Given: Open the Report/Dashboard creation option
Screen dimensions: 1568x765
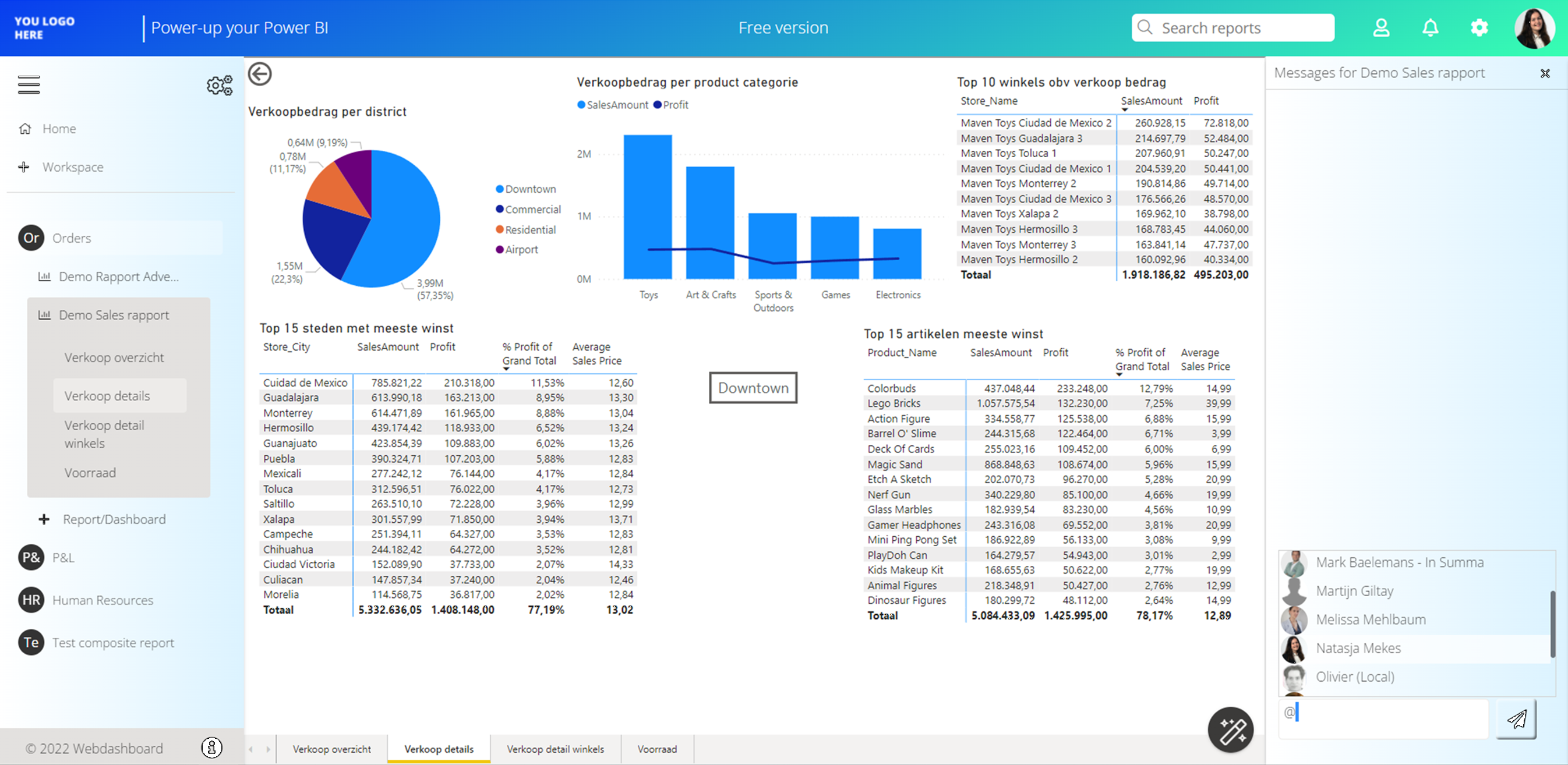Looking at the screenshot, I should pyautogui.click(x=114, y=519).
